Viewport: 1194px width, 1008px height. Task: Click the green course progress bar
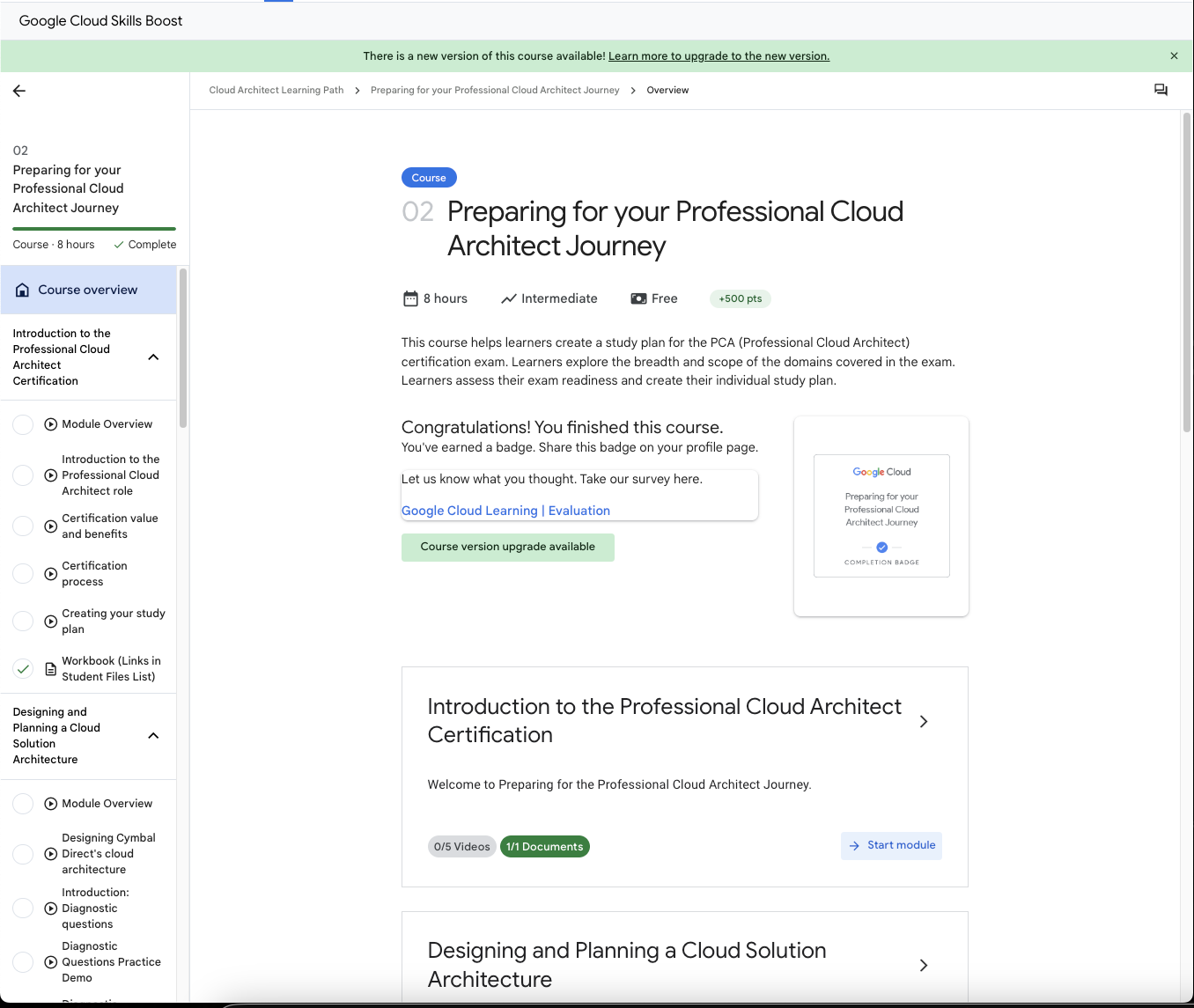(94, 229)
